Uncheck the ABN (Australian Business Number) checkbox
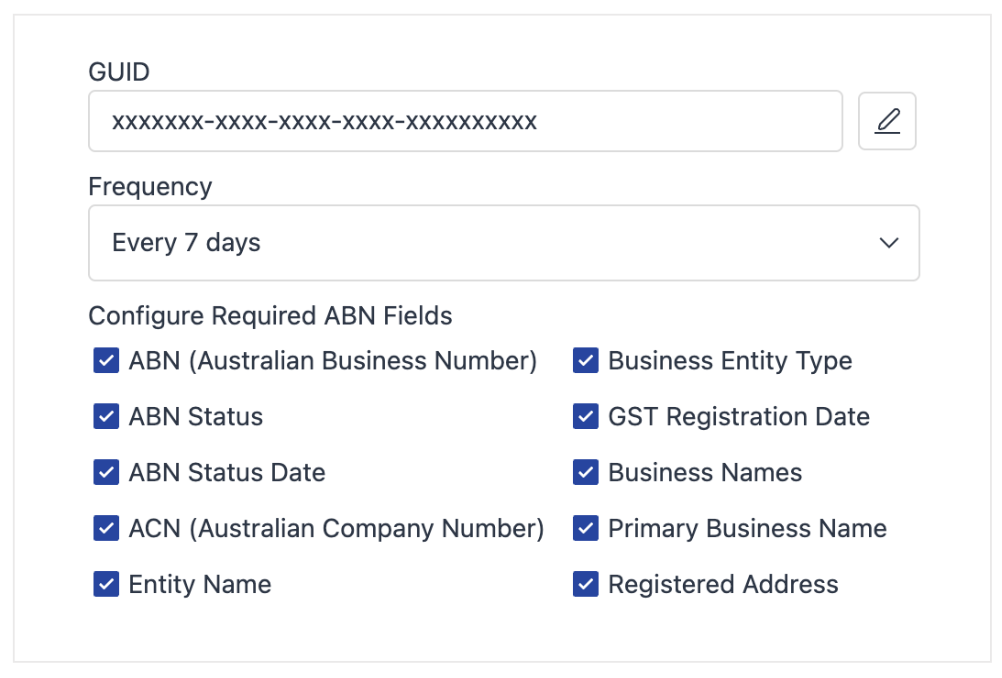Viewport: 1002px width, 678px height. (106, 361)
